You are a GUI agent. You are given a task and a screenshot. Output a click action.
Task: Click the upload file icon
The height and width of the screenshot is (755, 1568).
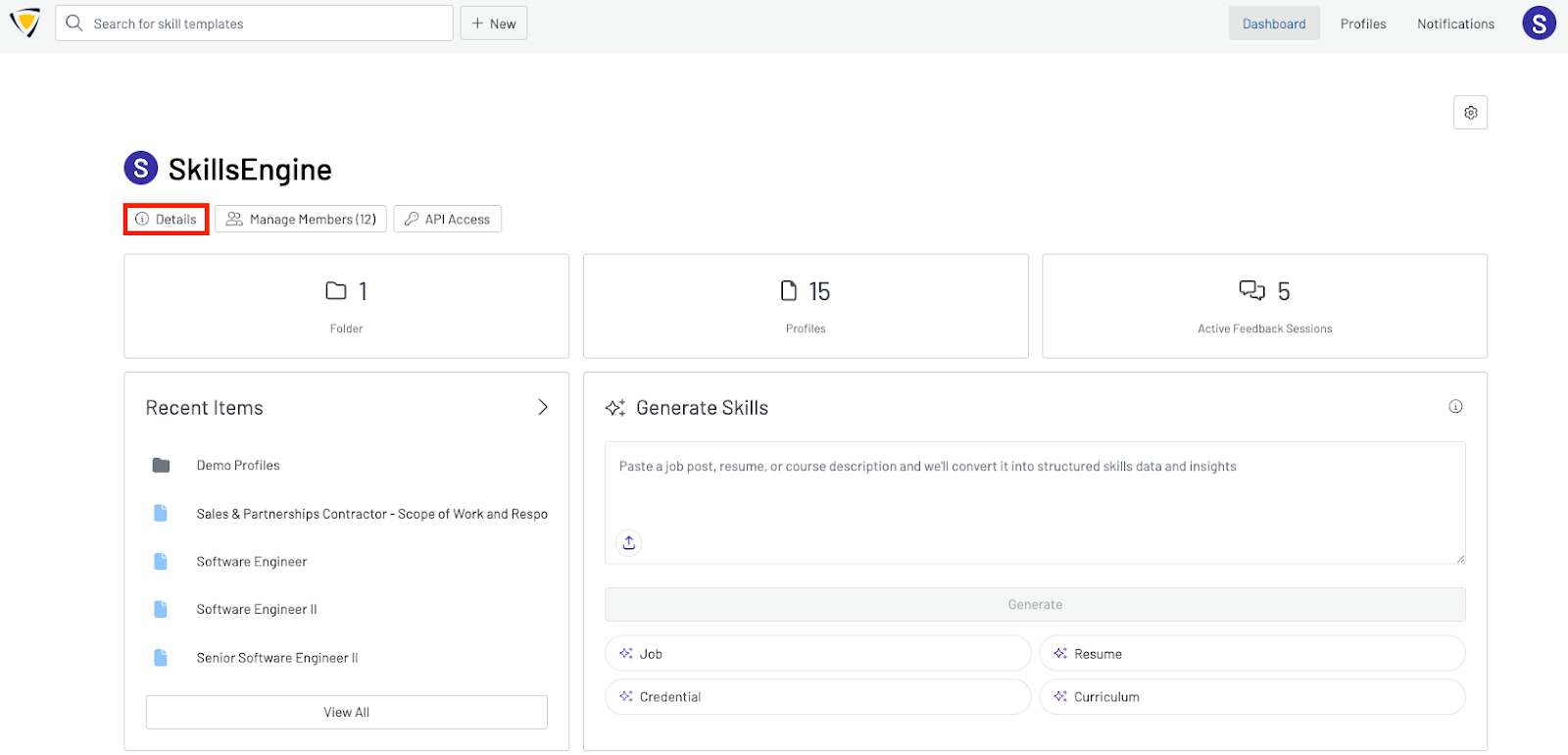pos(629,542)
